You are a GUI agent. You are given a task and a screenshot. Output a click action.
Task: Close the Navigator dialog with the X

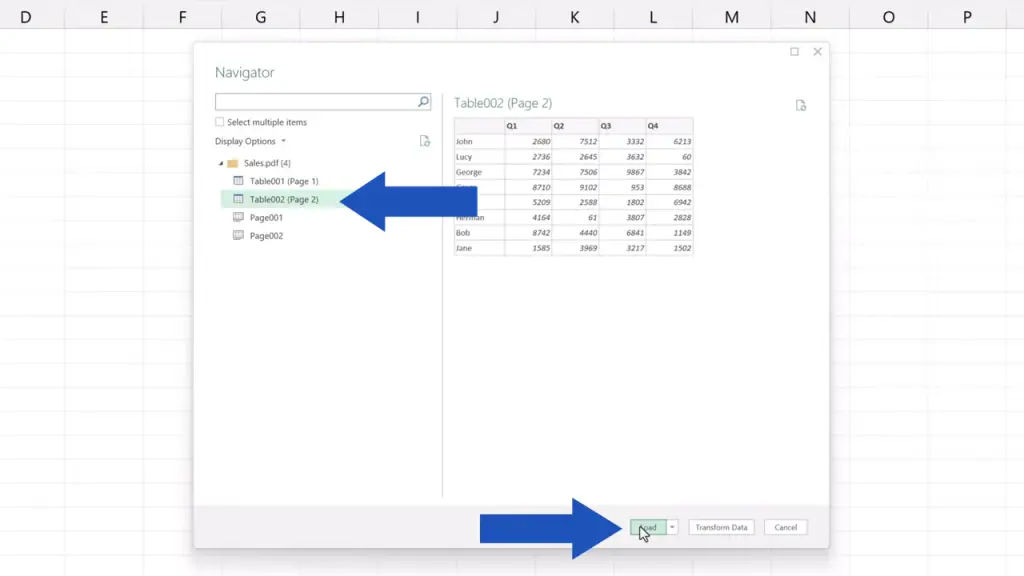pos(817,52)
